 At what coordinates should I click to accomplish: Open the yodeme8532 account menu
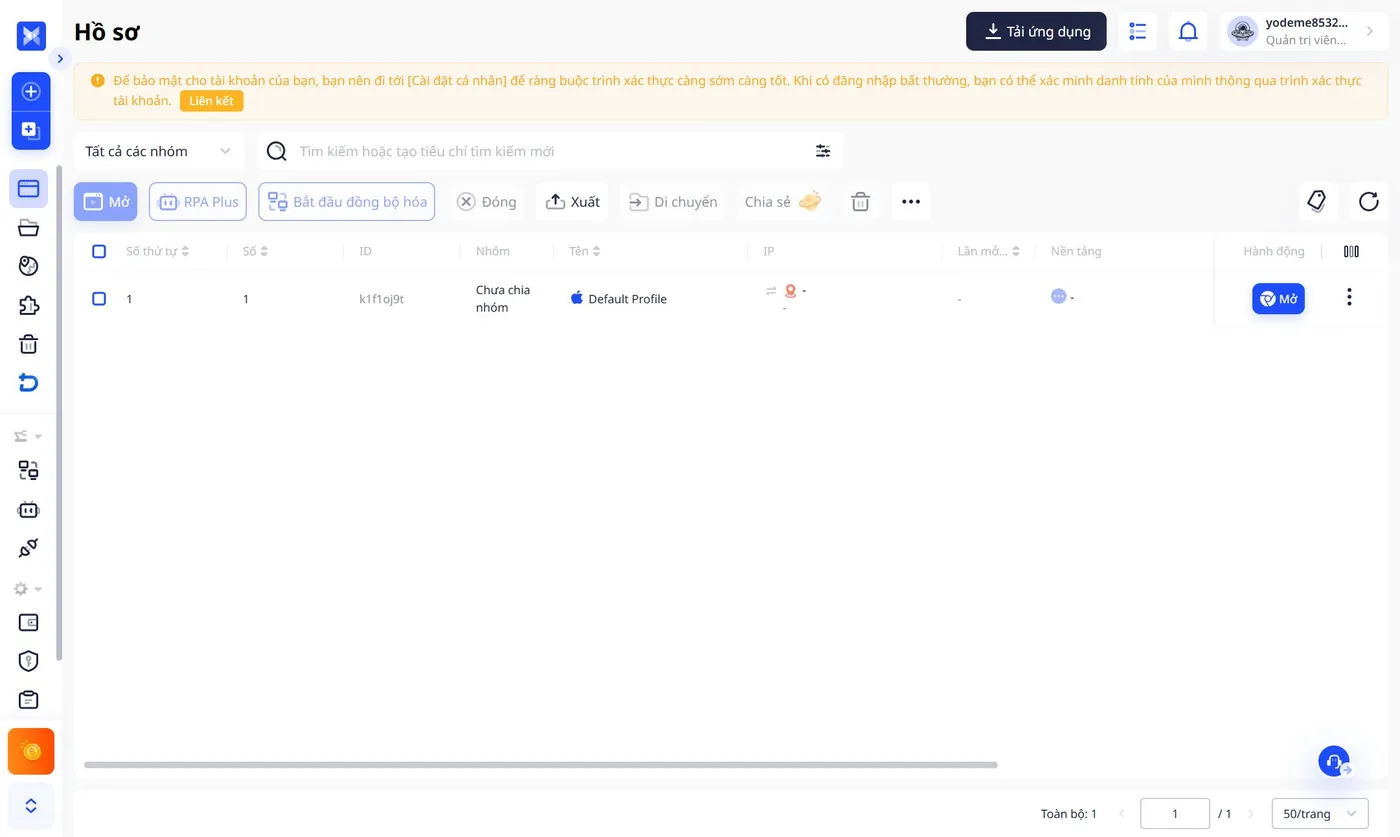(x=1304, y=31)
